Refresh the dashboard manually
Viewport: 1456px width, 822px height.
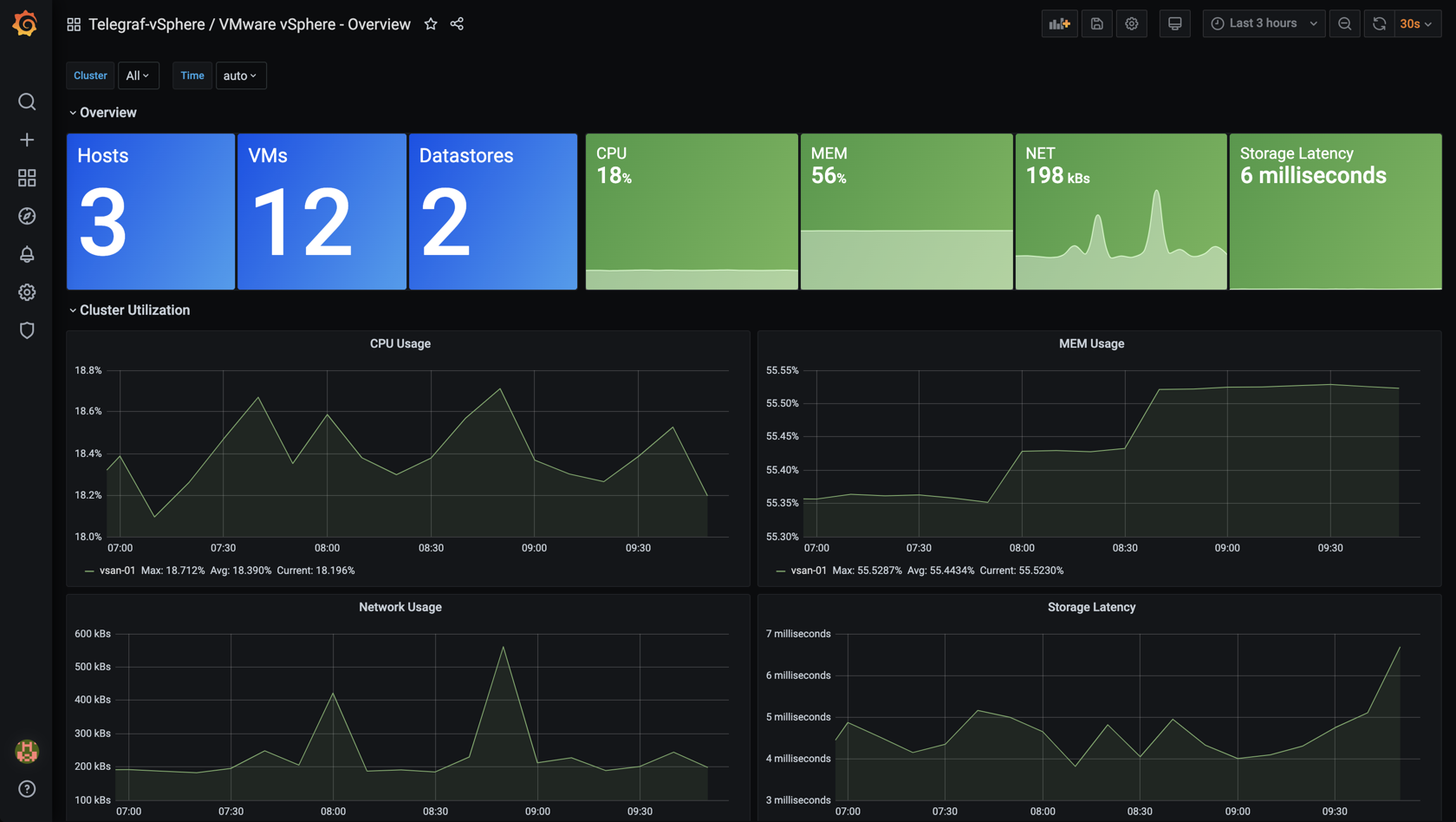[1378, 23]
